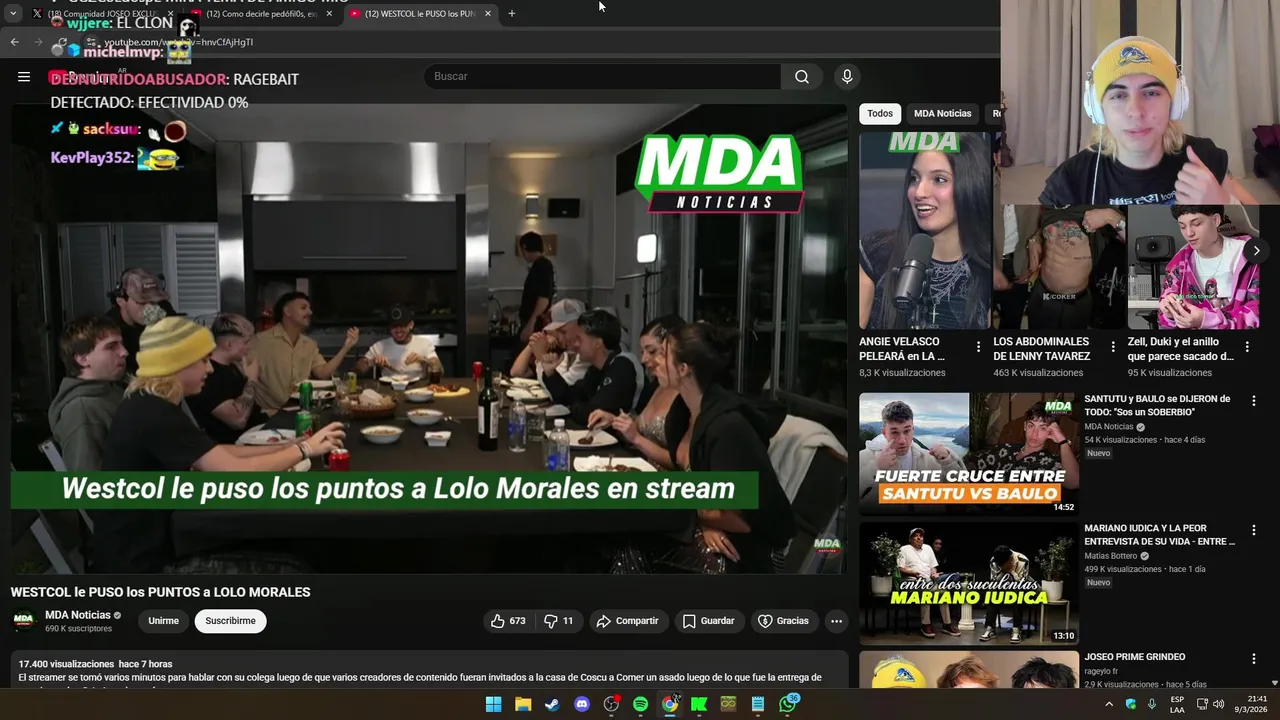Open ANGIE VELASCO PELEARÁ thumbnail
The image size is (1280, 720).
coord(925,231)
